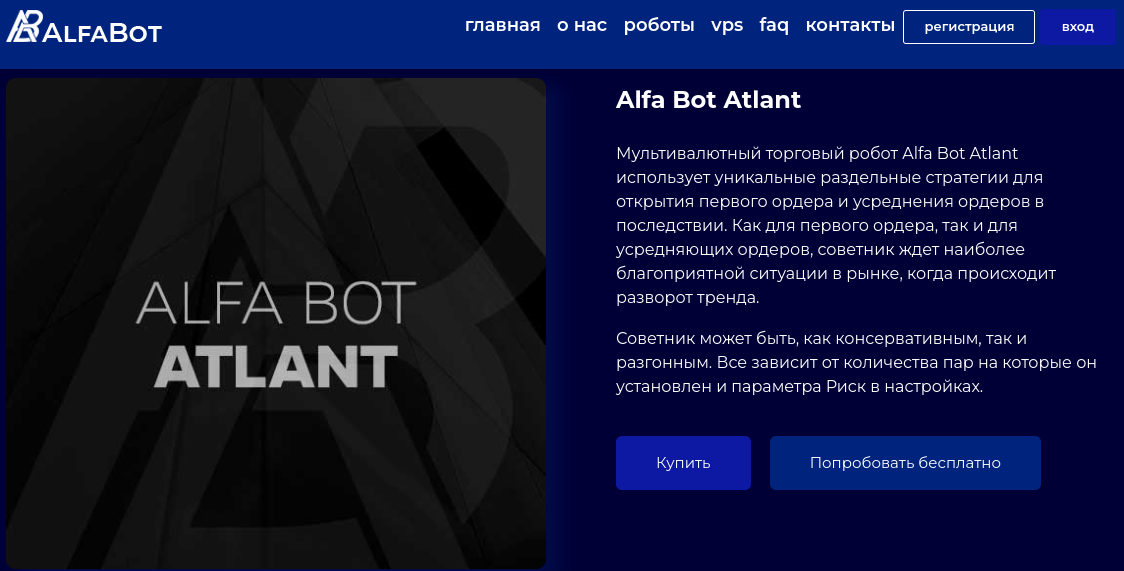
Task: Click the AB monogram logo icon
Action: pyautogui.click(x=22, y=27)
